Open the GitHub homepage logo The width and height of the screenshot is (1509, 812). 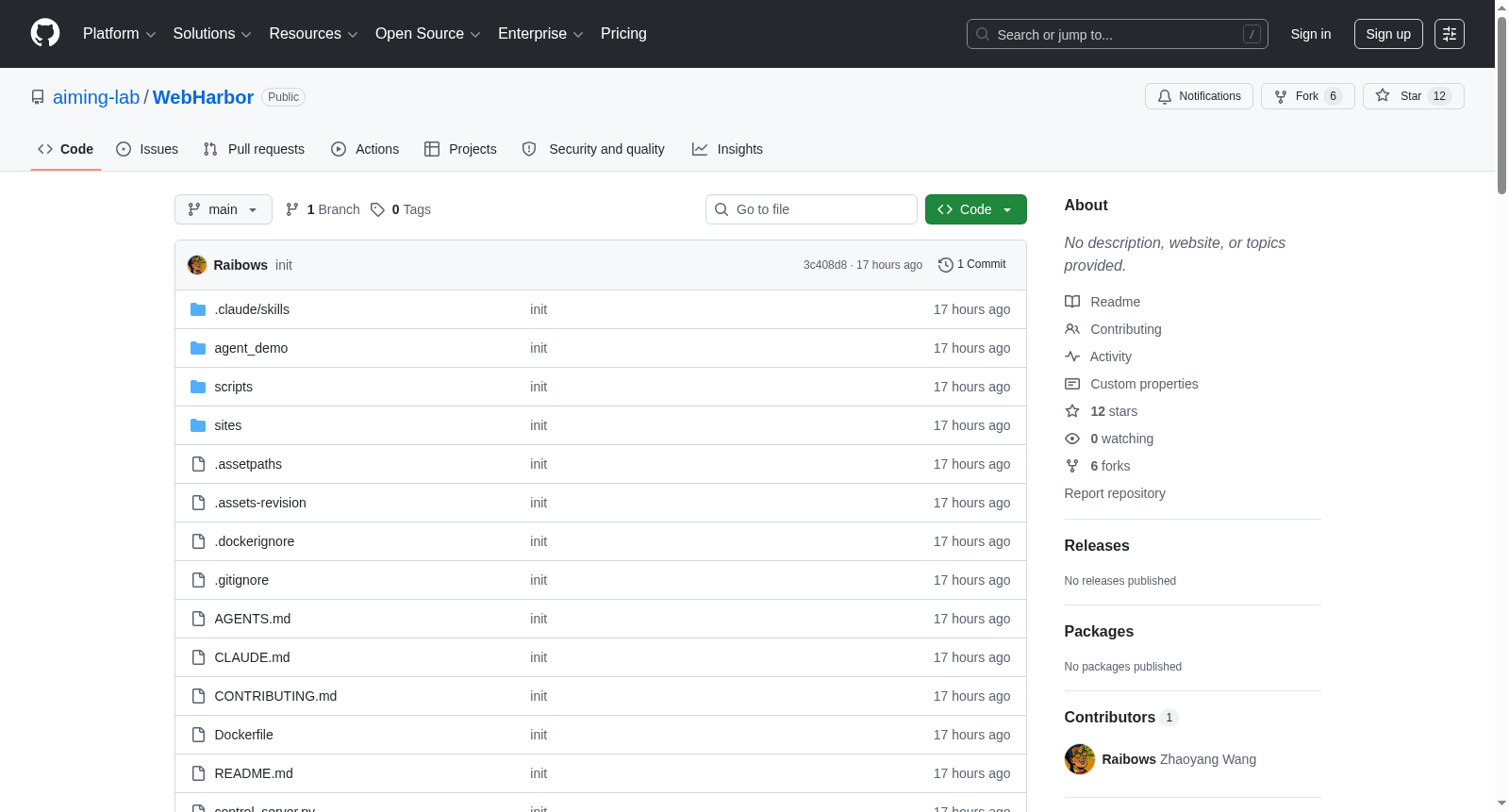click(45, 33)
